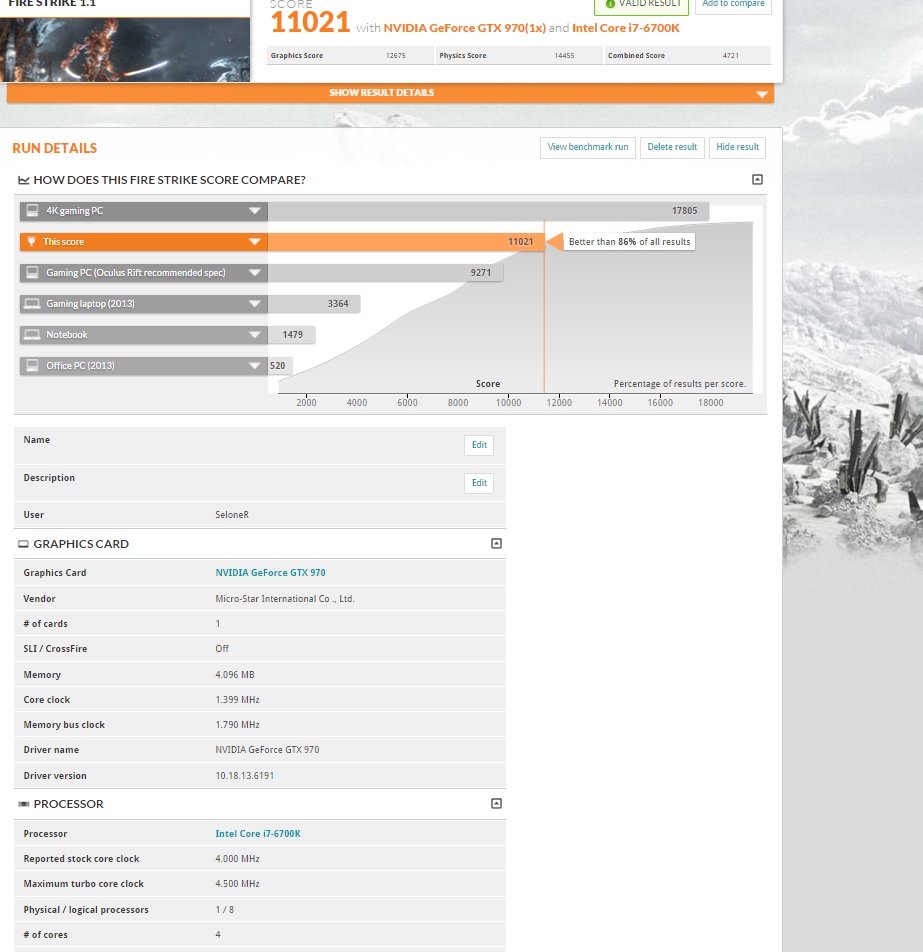Open NVIDIA GeForce GTX 970 link in Graphics Card row

tap(270, 573)
